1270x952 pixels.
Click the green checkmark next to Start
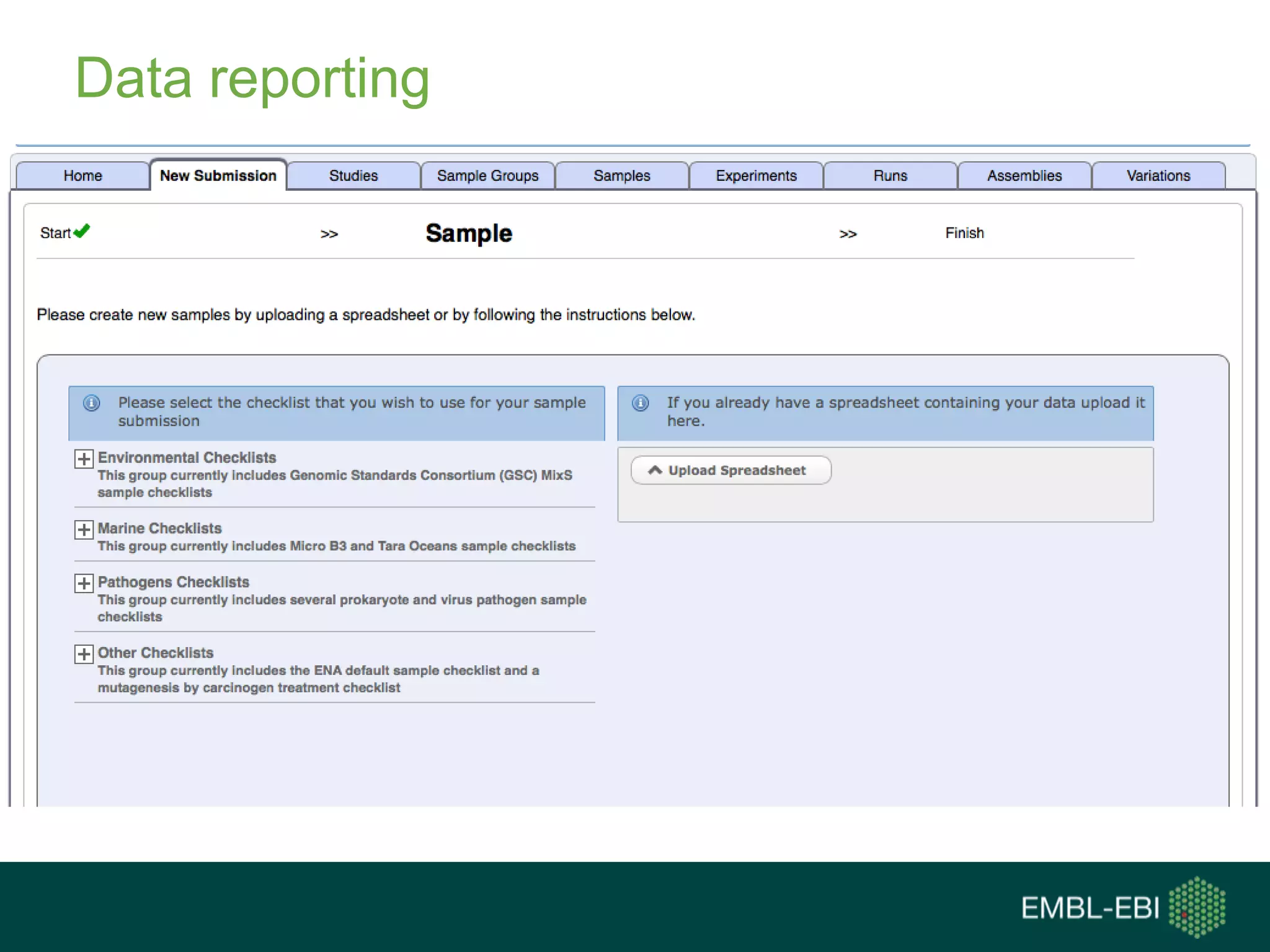(82, 231)
